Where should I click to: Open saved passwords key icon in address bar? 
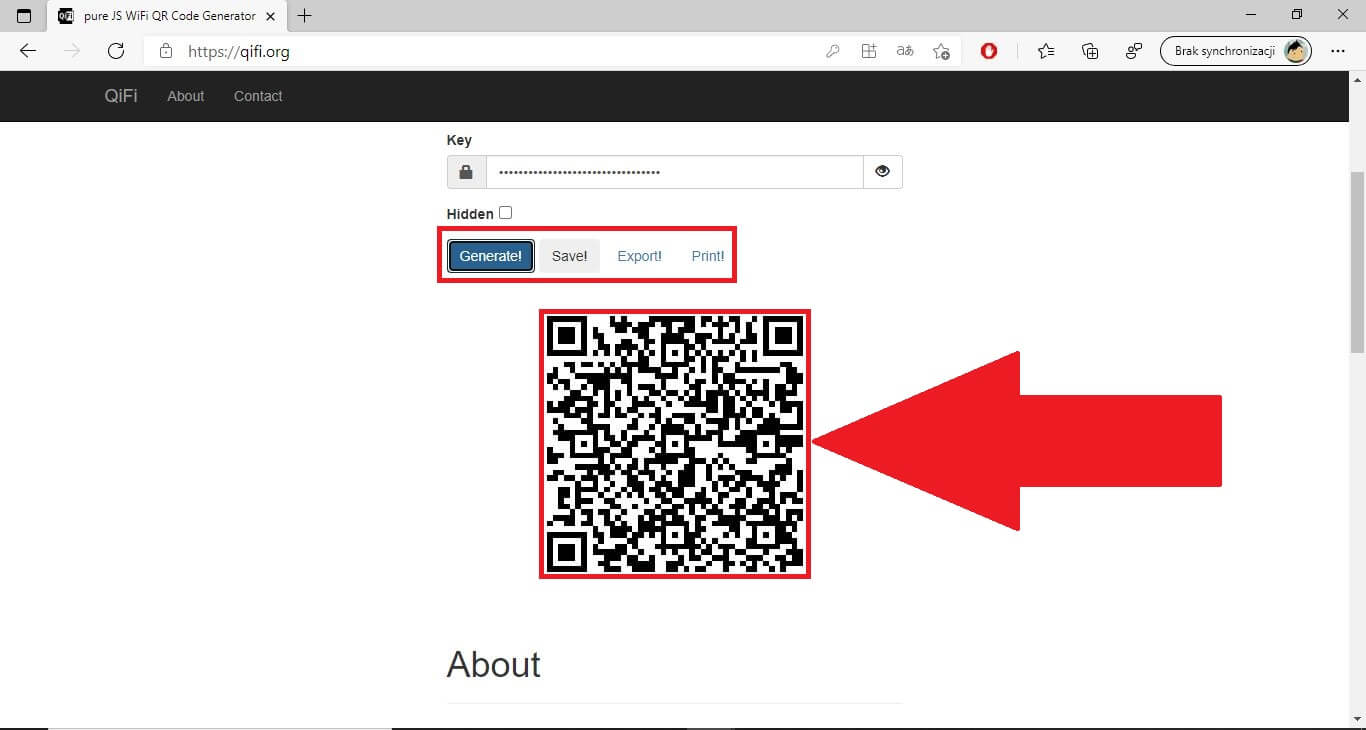[x=832, y=51]
